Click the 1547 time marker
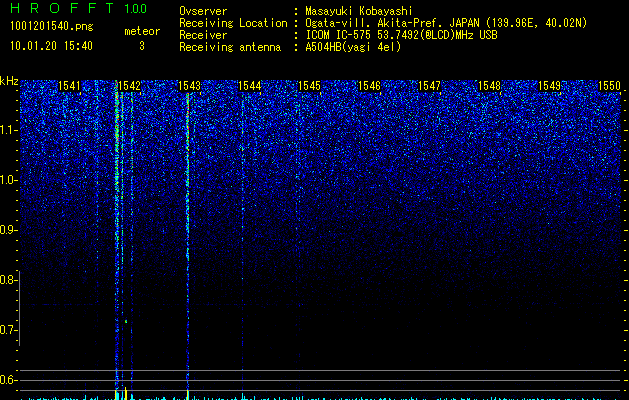This screenshot has height=400, width=629. coord(429,86)
